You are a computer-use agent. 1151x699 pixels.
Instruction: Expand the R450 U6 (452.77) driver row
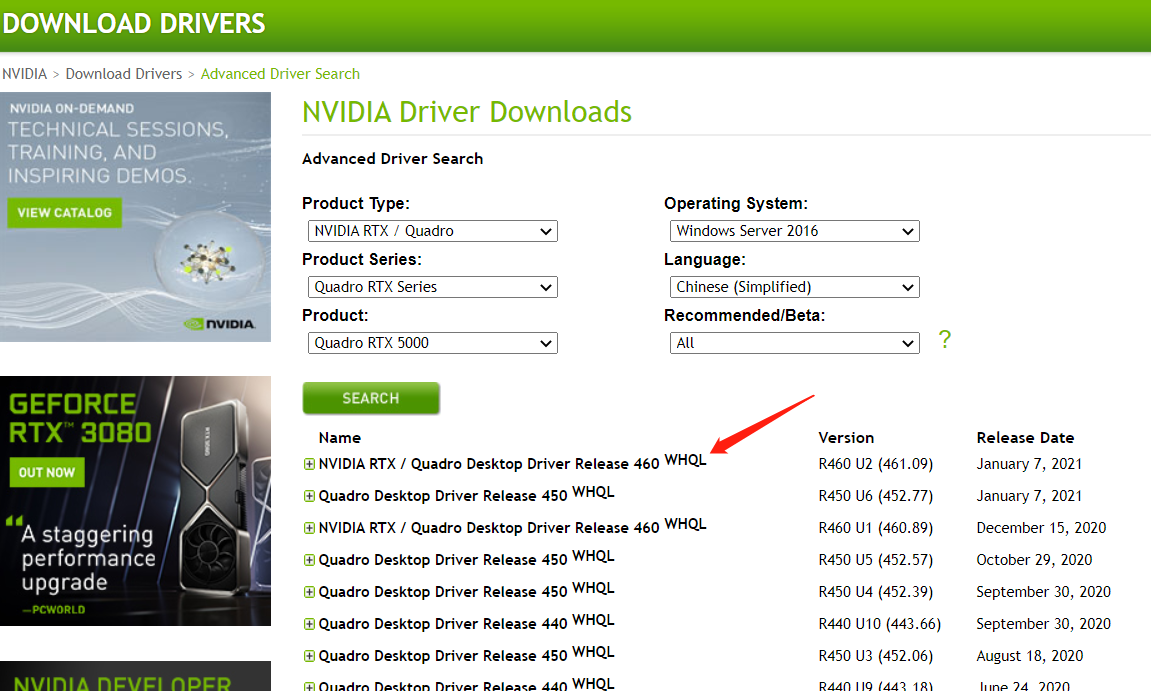coord(309,496)
